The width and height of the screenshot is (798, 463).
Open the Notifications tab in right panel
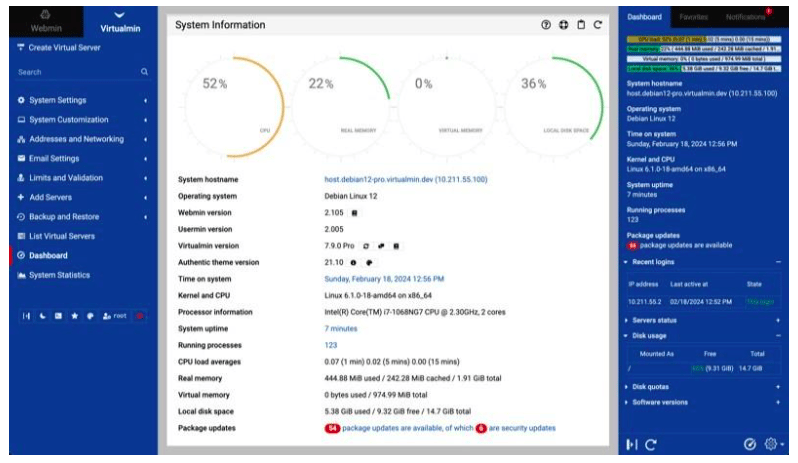click(x=746, y=17)
